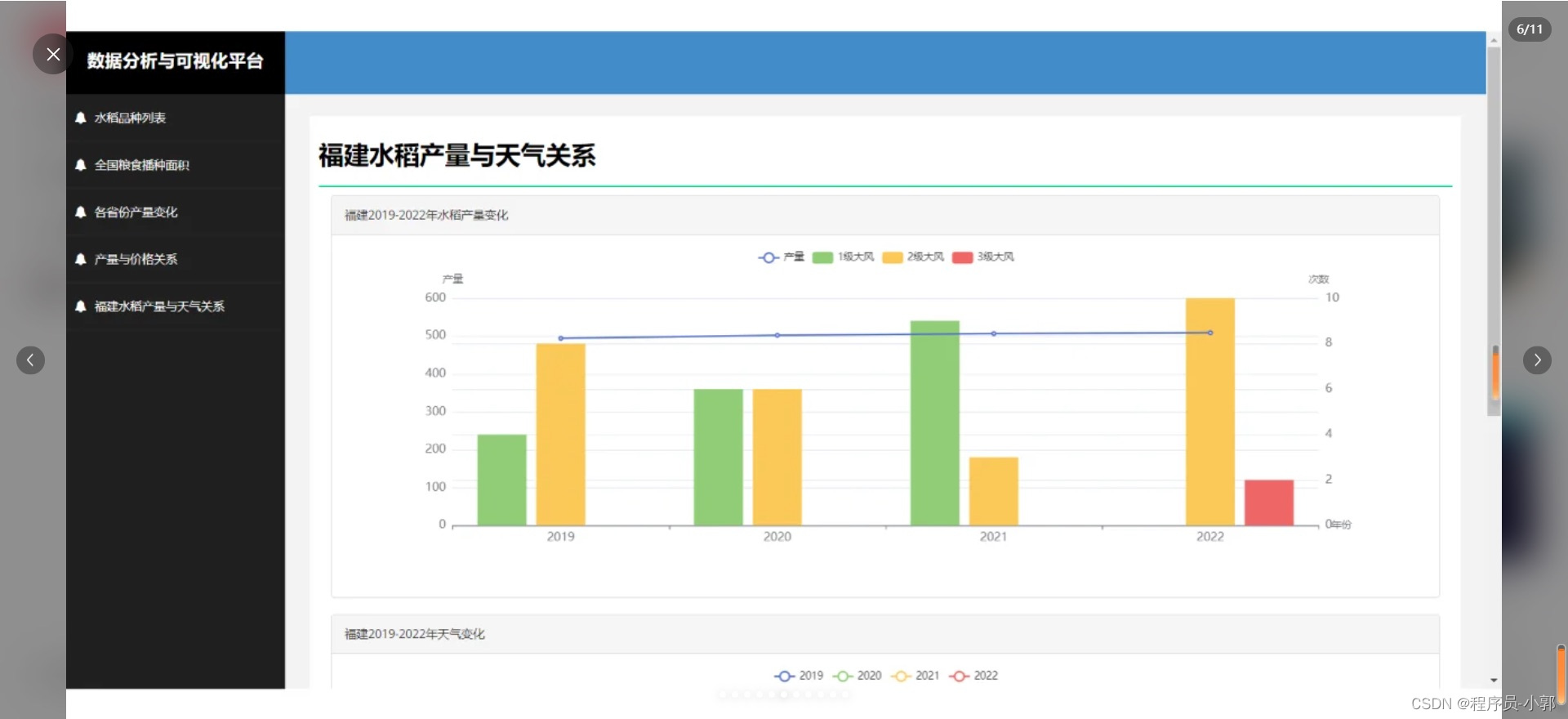Click the 2022 red 3级大风 bar
This screenshot has width=1568, height=719.
(1269, 503)
